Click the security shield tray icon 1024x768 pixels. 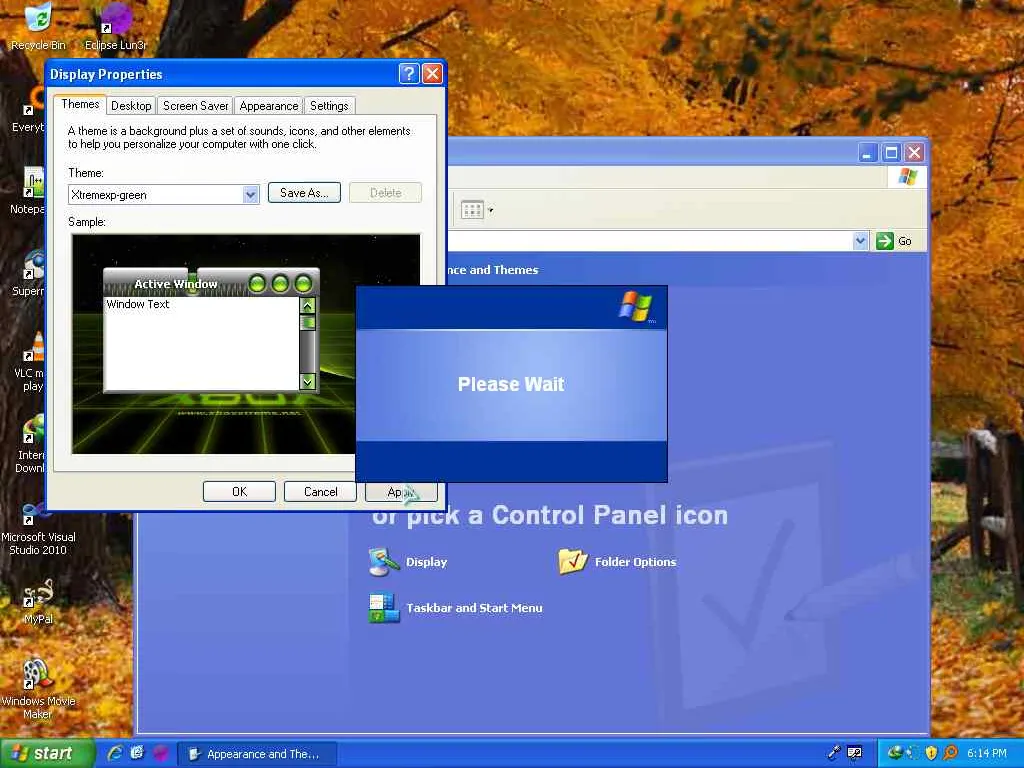pyautogui.click(x=932, y=753)
